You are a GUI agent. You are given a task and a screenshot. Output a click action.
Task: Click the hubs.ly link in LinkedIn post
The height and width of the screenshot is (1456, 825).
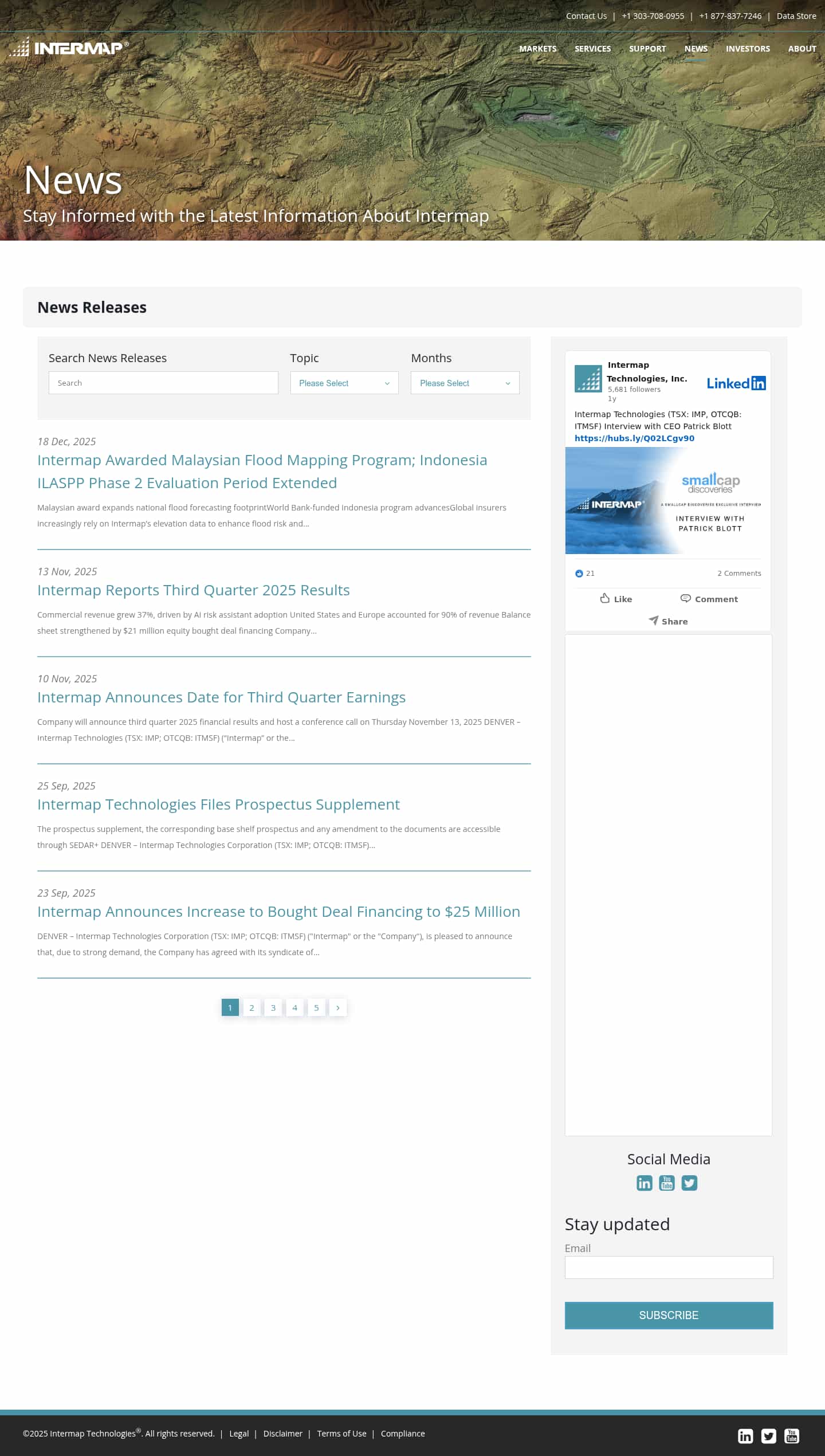pyautogui.click(x=634, y=438)
